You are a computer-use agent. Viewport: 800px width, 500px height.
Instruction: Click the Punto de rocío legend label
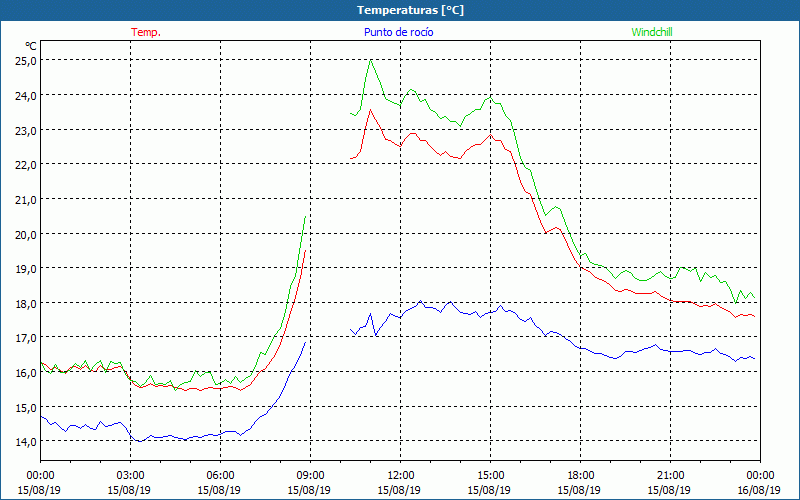pyautogui.click(x=399, y=32)
